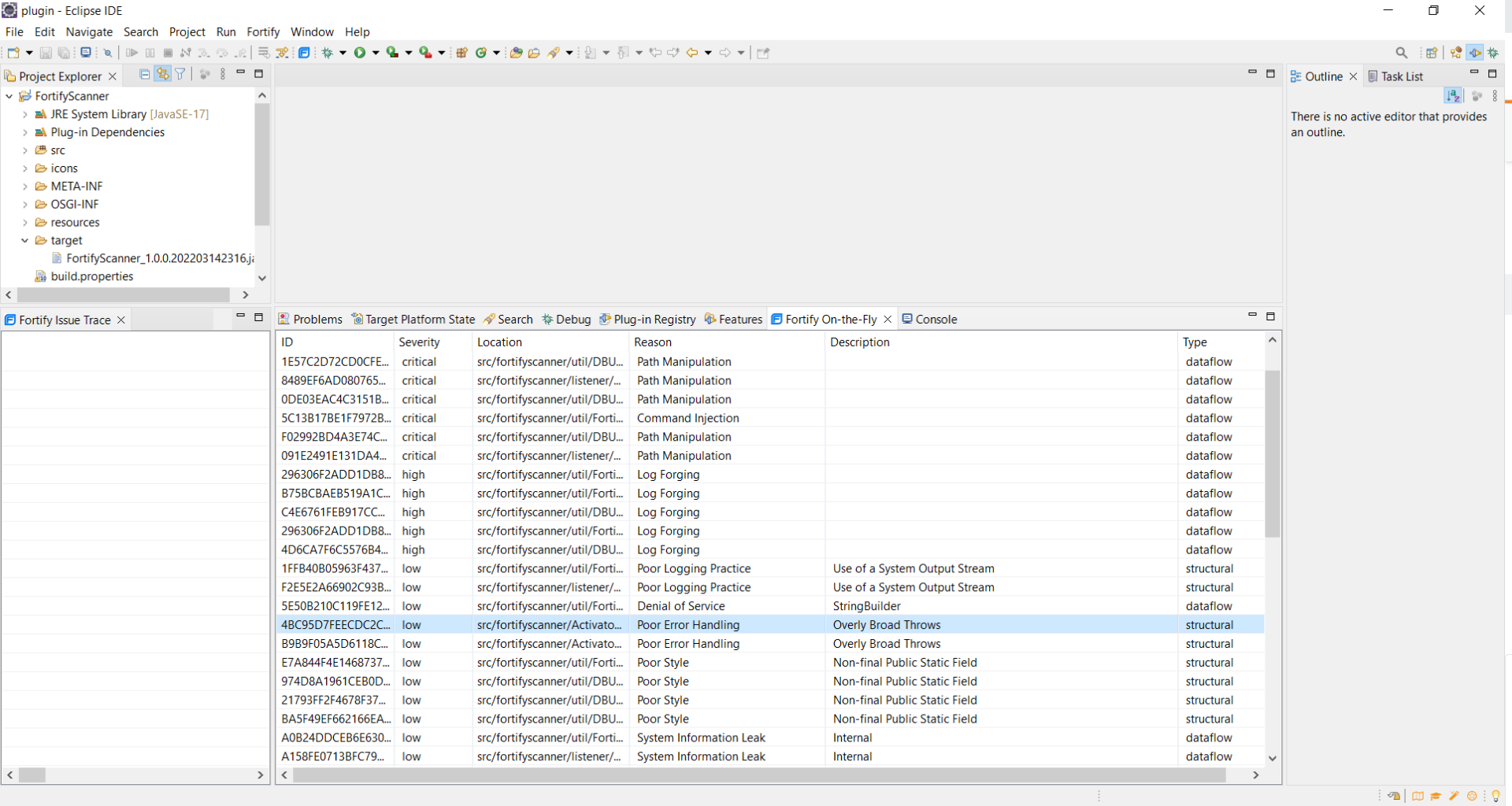
Task: Open the Window menu
Action: 312,31
